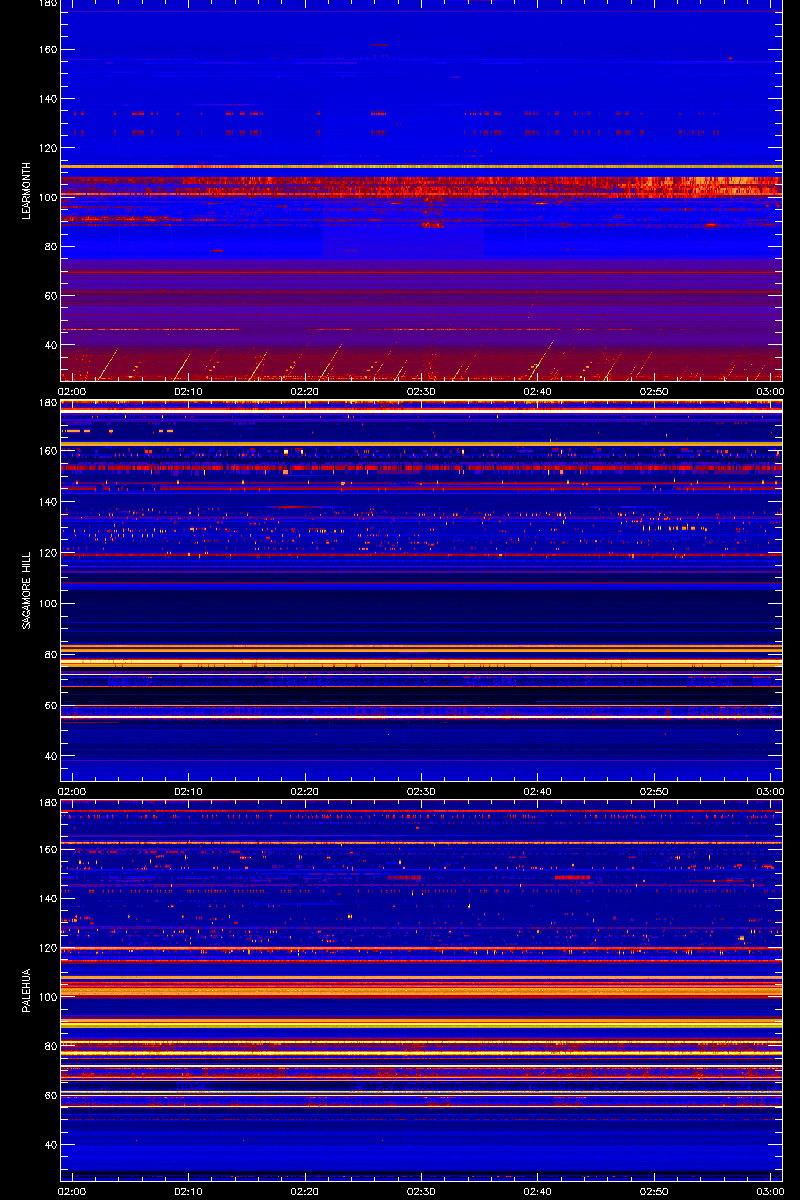
Task: Click 02:40 time label under Palehua panel
Action: [x=537, y=1191]
